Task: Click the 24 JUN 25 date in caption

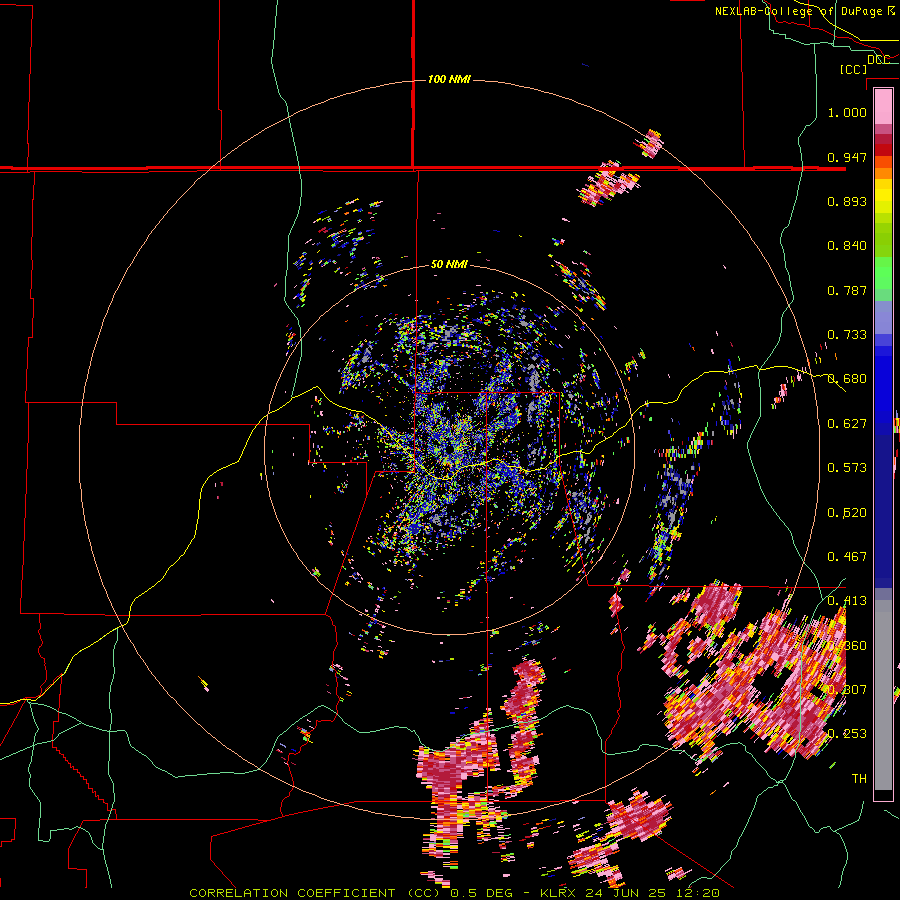Action: click(629, 893)
